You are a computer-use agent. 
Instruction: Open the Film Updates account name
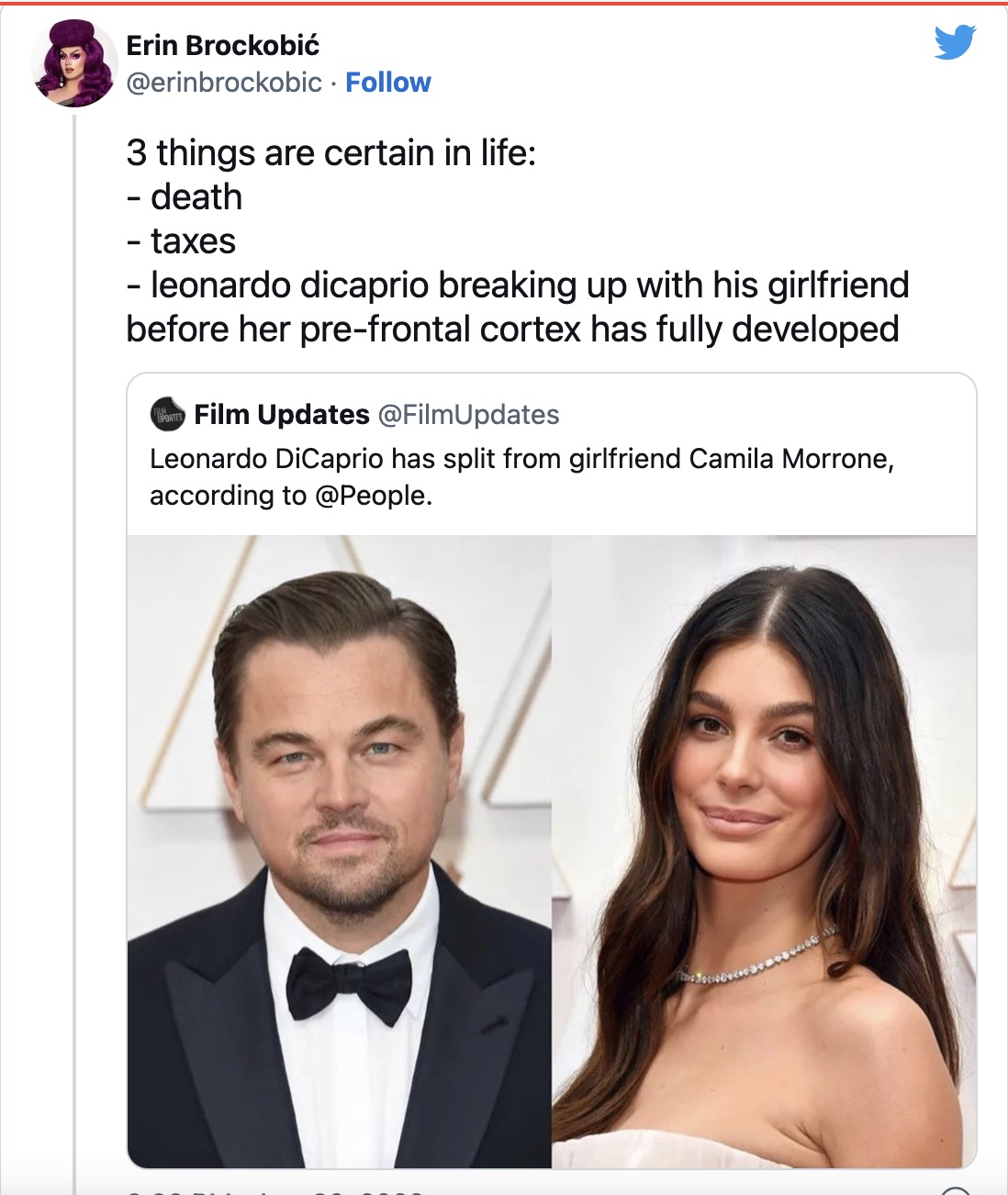pos(282,415)
